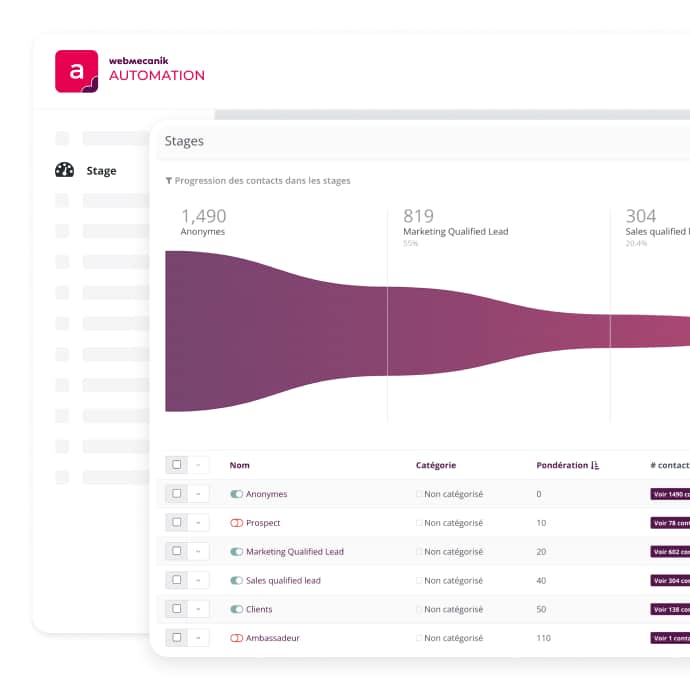
Task: Click the Pondération sort order icon
Action: pyautogui.click(x=596, y=465)
